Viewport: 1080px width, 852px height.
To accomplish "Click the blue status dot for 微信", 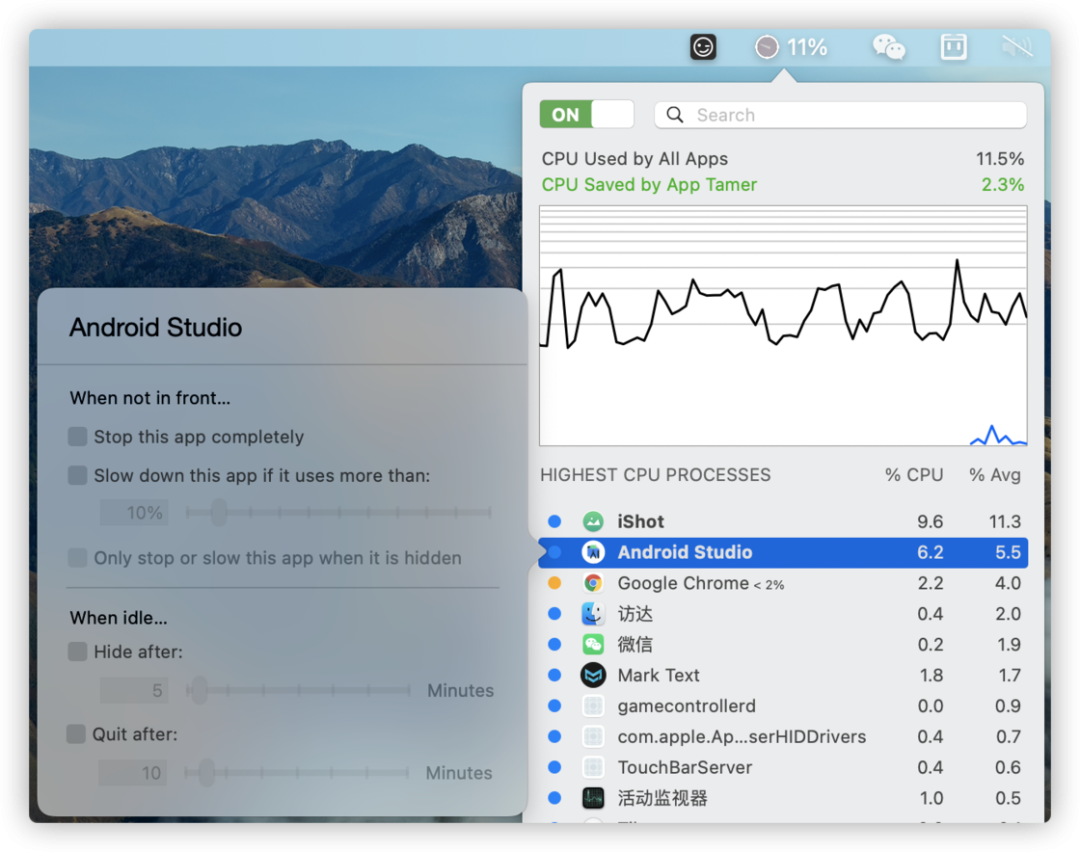I will point(554,645).
